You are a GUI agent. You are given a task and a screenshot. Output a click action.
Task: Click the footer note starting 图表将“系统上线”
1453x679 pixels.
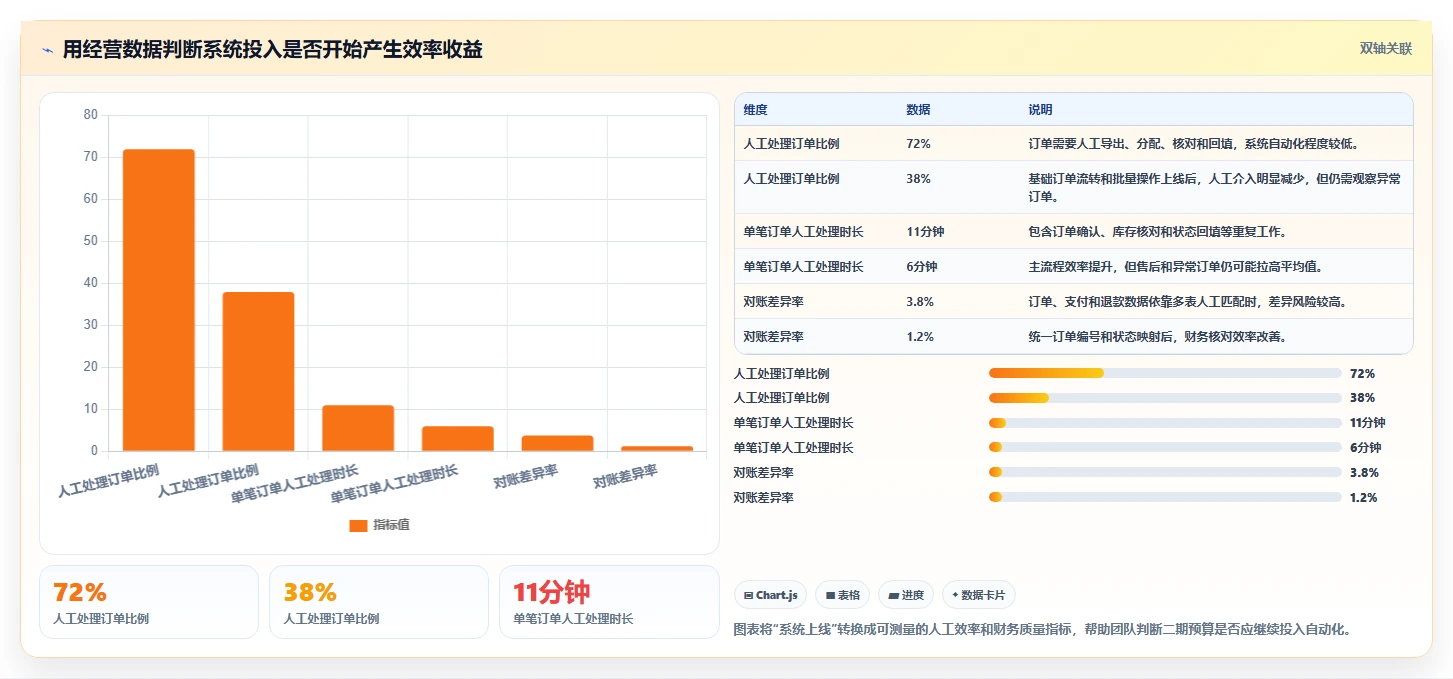(x=1043, y=629)
